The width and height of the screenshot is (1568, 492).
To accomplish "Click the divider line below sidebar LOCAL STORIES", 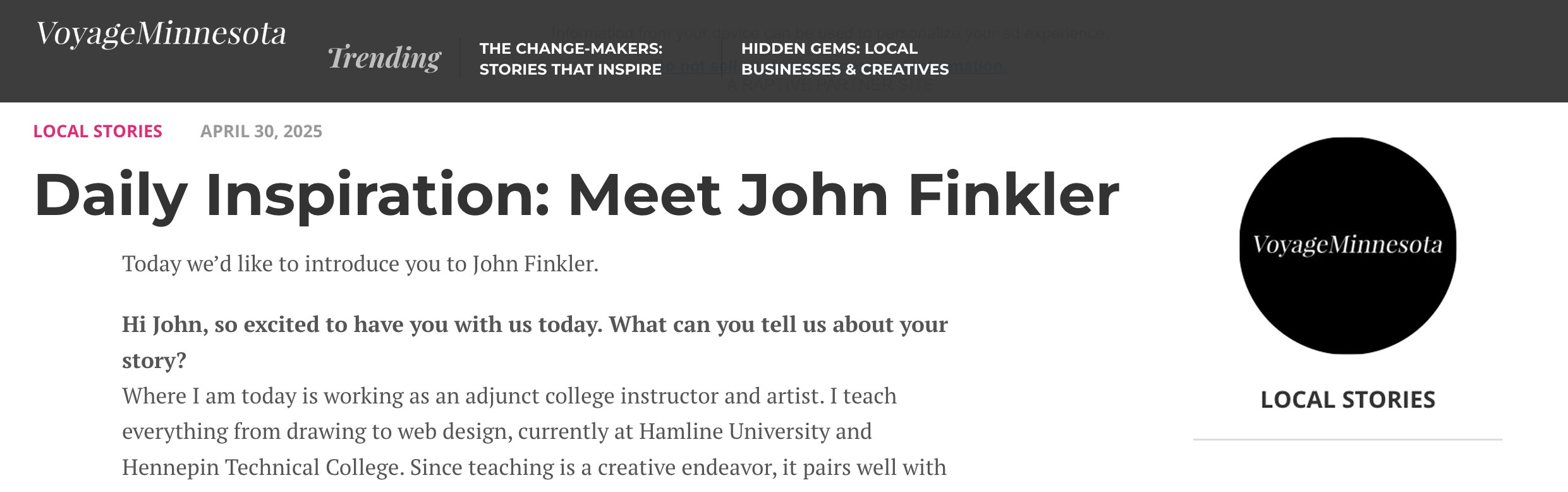I will pos(1347,440).
